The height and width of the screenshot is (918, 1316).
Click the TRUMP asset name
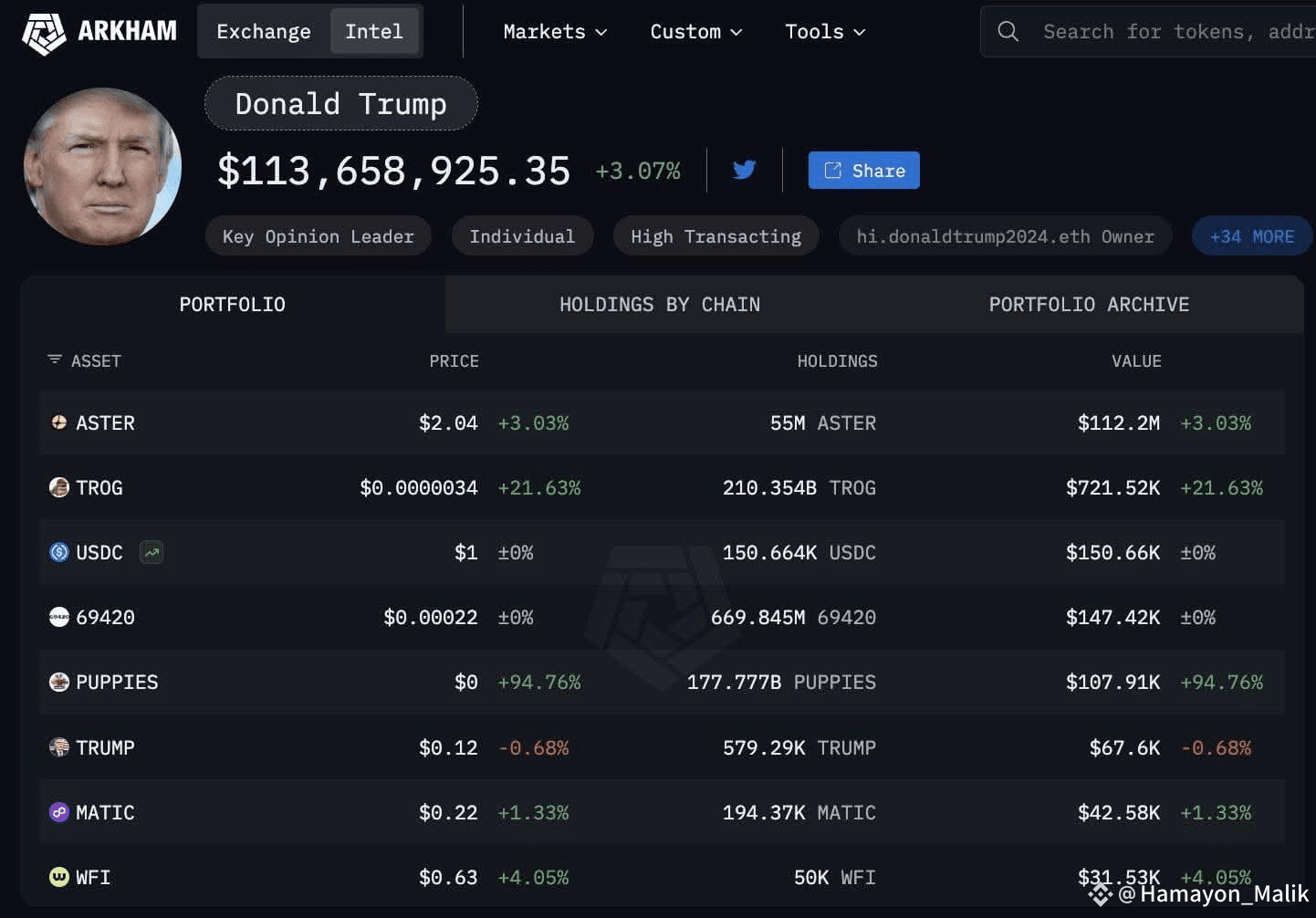[105, 747]
